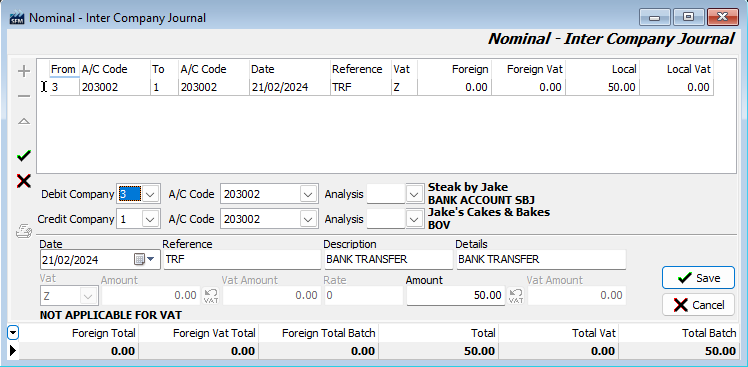748x367 pixels.
Task: Click the red X discard icon
Action: click(23, 181)
